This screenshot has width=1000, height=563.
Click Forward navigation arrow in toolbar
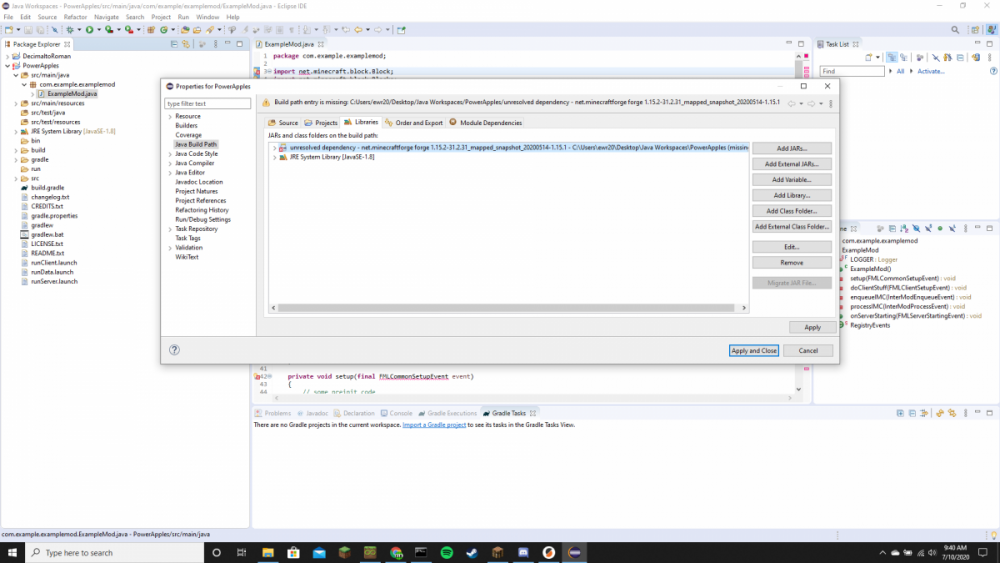378,29
